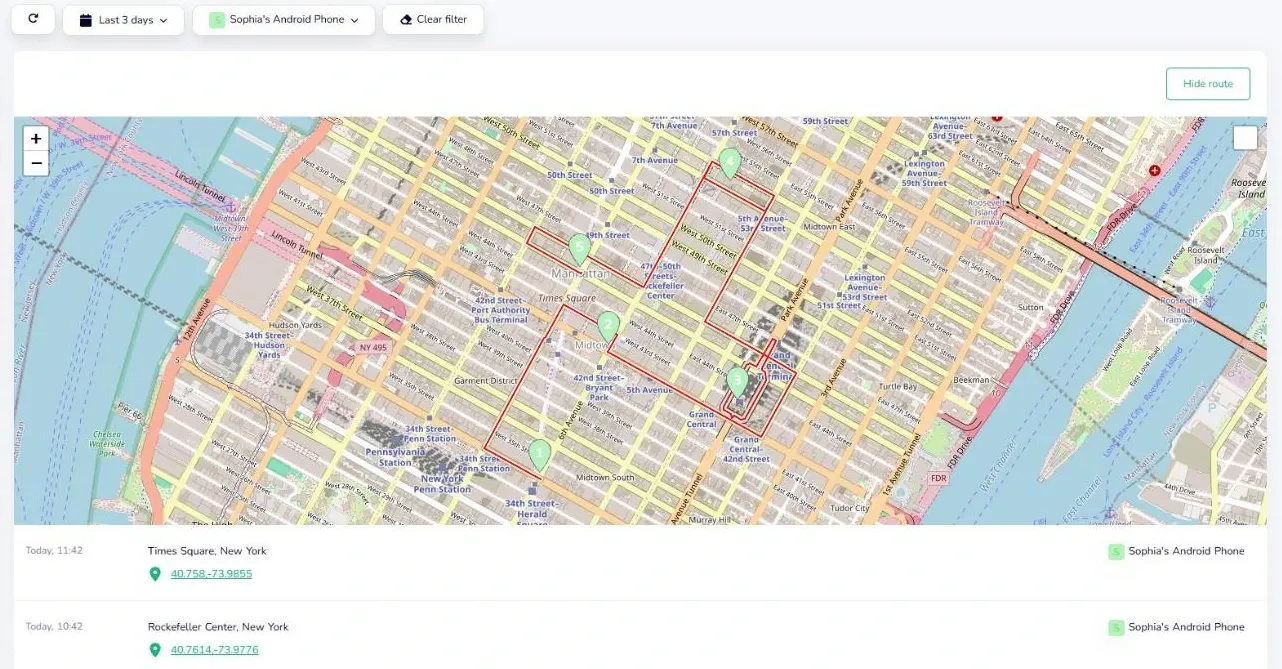Click the Today, 11:42 timestamp
The width and height of the screenshot is (1282, 669).
pyautogui.click(x=54, y=550)
